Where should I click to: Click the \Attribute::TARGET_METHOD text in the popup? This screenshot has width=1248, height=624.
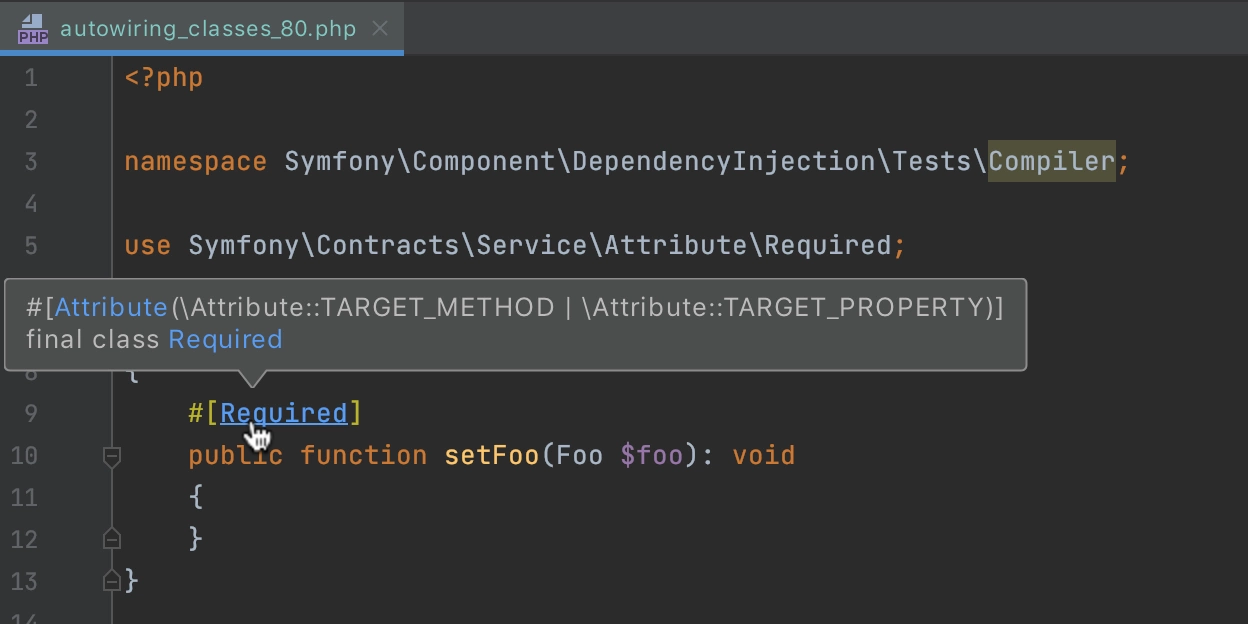click(367, 307)
